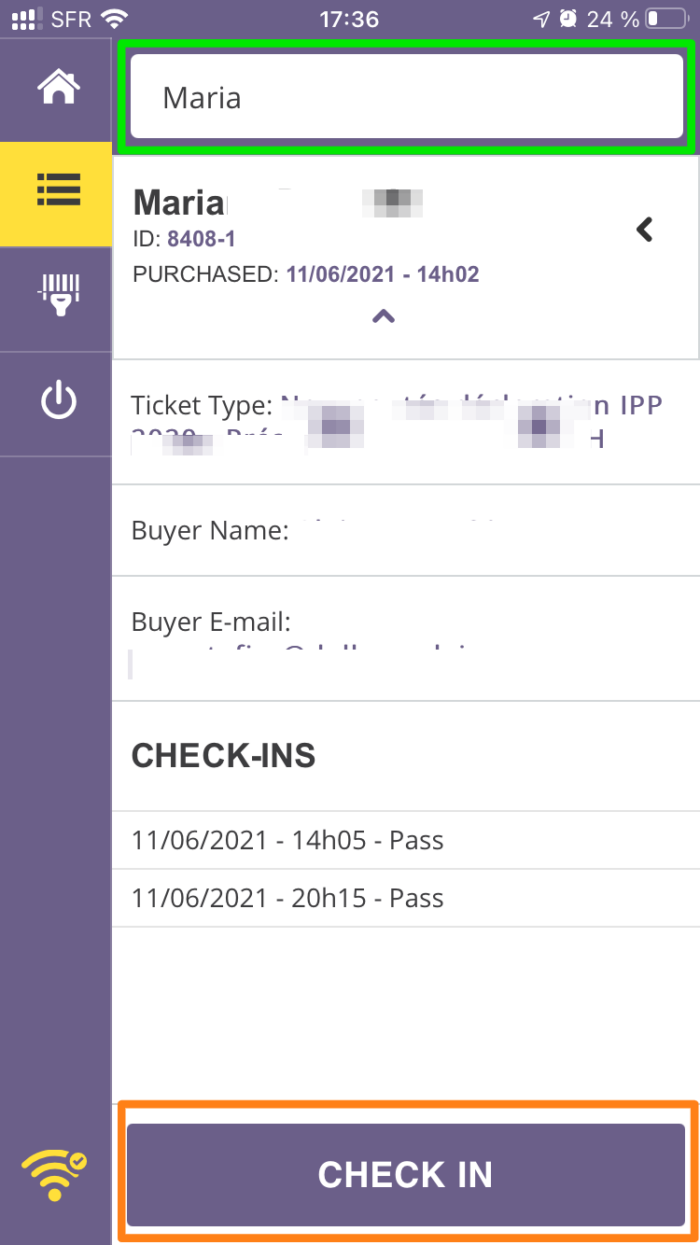Tap the yellow sync WiFi status icon
The image size is (700, 1245).
click(x=52, y=1175)
